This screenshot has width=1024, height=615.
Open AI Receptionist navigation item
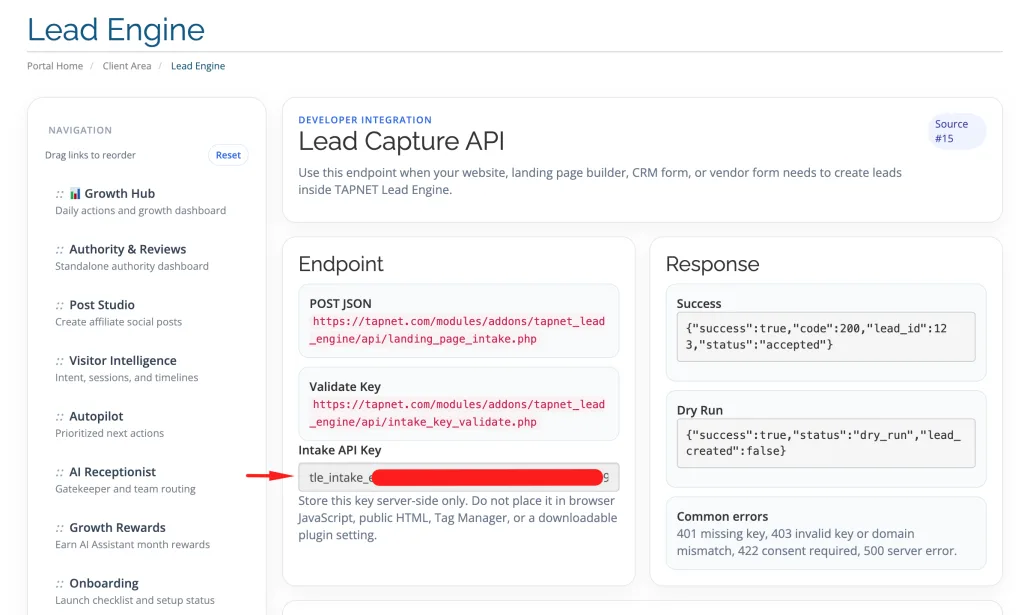[112, 471]
